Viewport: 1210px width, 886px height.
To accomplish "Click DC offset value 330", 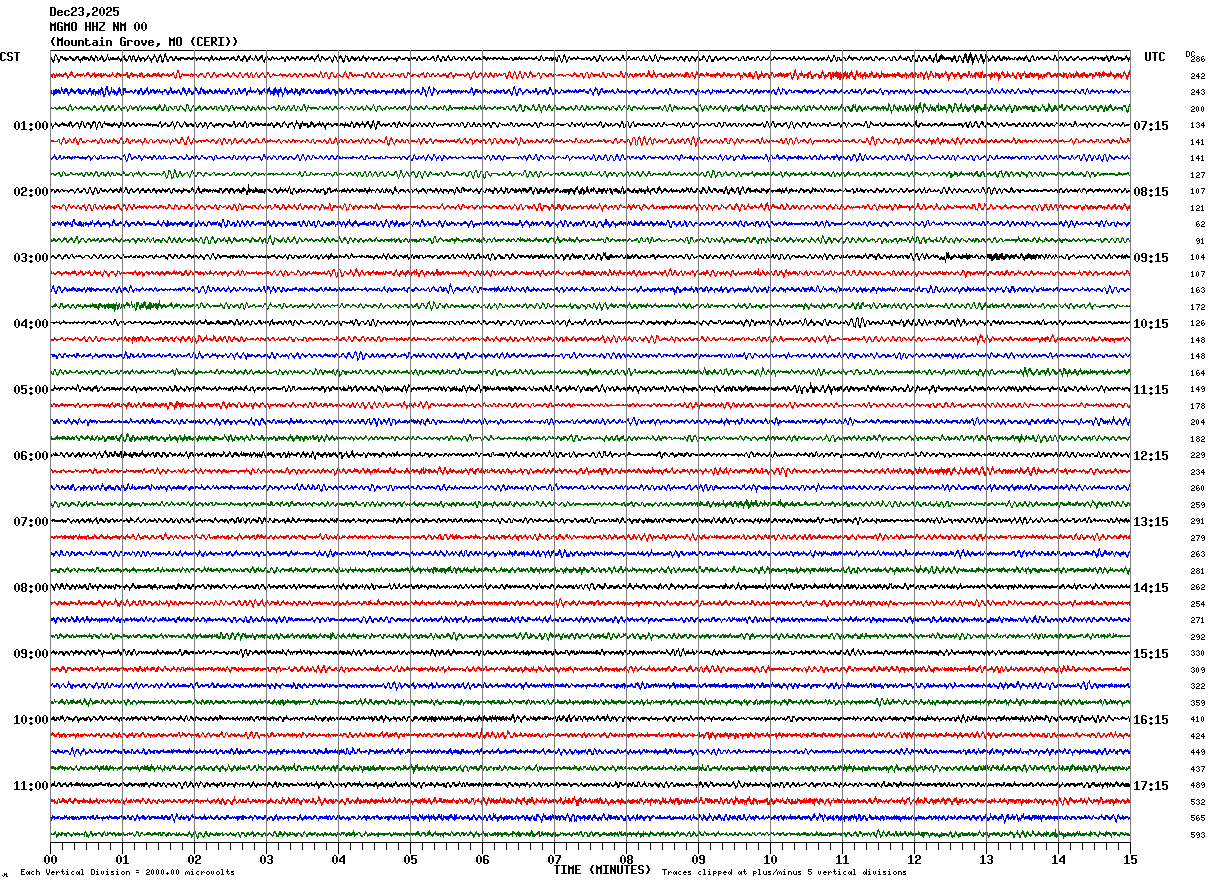I will [1198, 654].
